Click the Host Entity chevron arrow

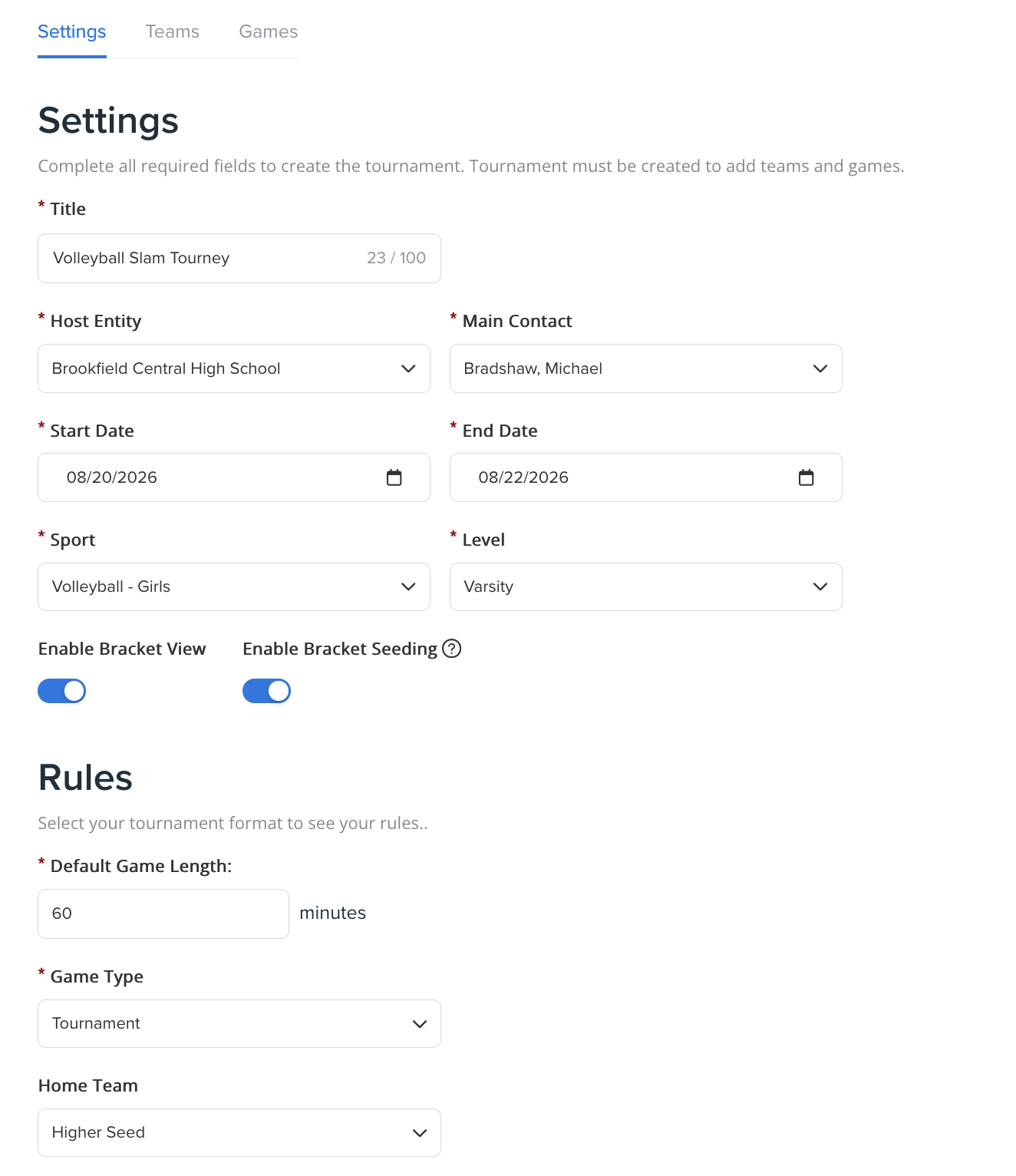point(408,368)
